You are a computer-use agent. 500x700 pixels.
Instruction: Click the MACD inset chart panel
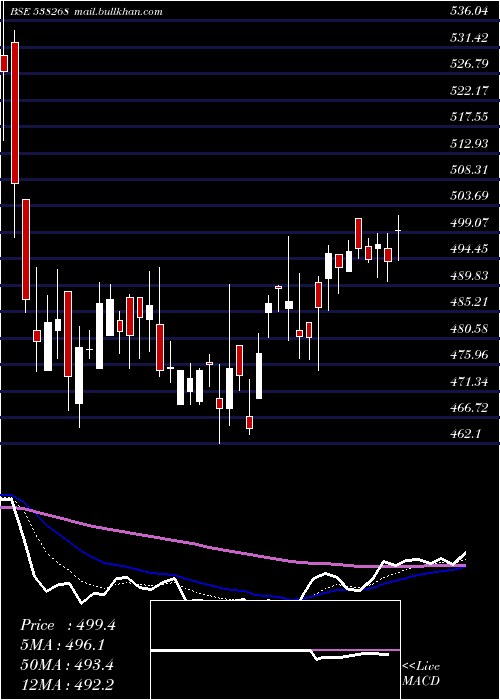click(275, 650)
